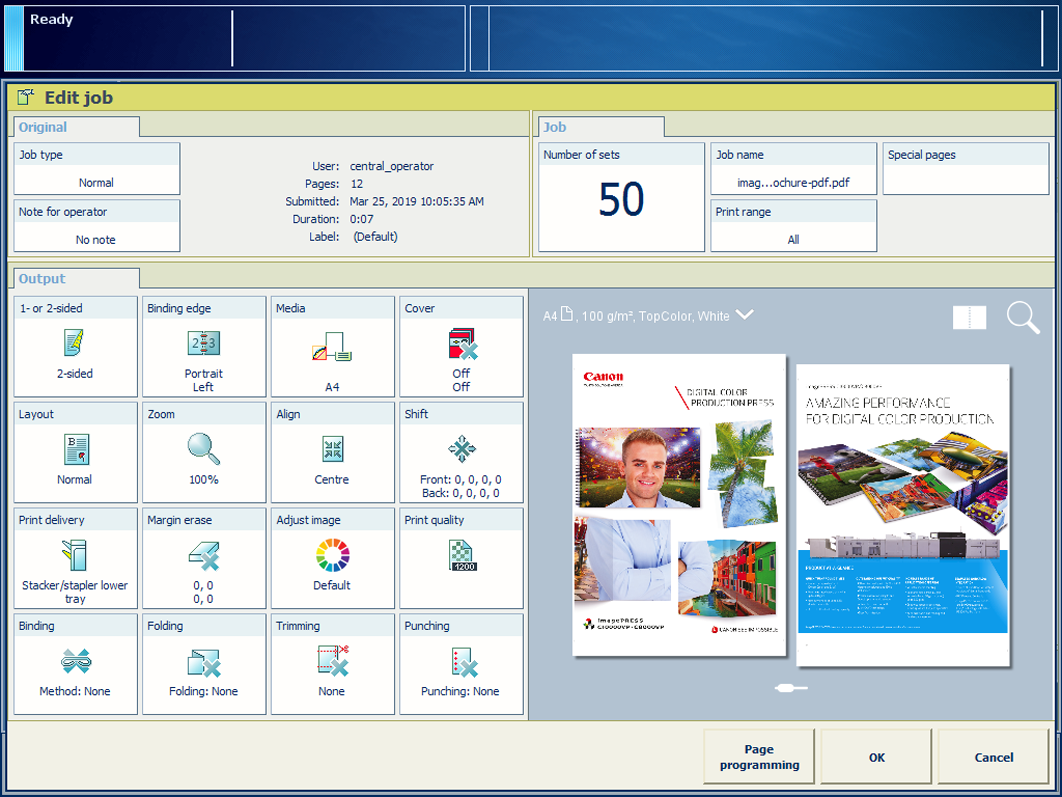
Task: Switch to the Output tab
Action: [42, 279]
